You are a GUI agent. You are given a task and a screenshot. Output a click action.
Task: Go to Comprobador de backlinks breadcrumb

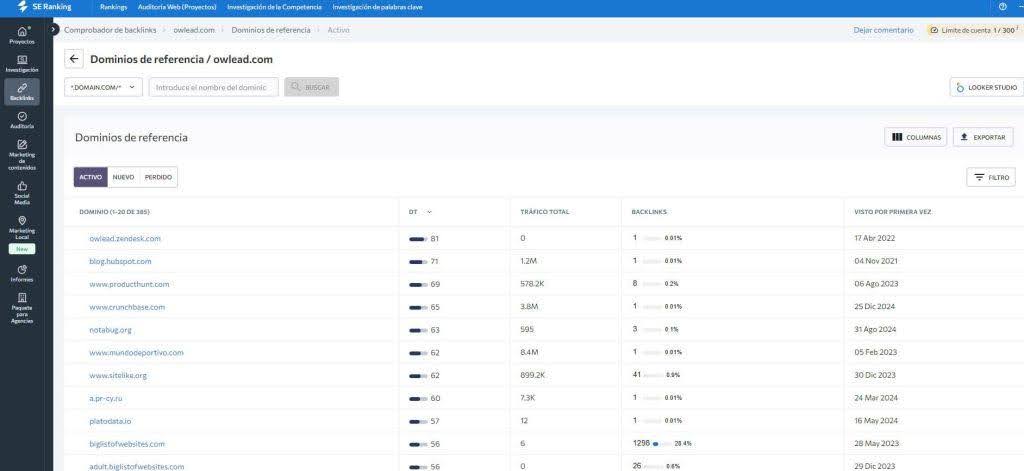click(x=110, y=30)
